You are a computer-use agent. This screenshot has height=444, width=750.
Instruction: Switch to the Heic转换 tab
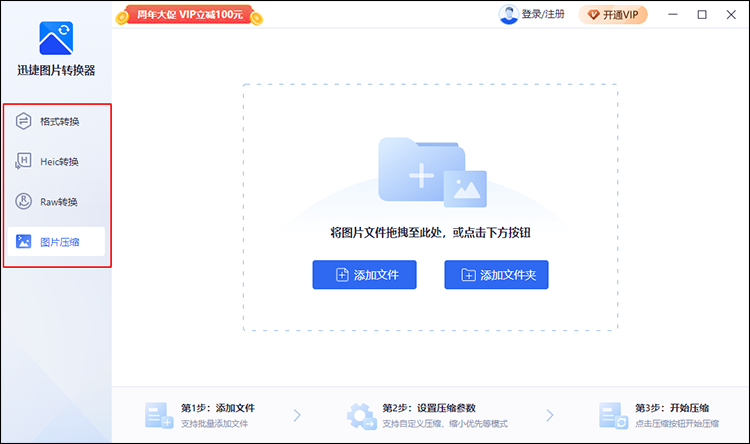[59, 161]
